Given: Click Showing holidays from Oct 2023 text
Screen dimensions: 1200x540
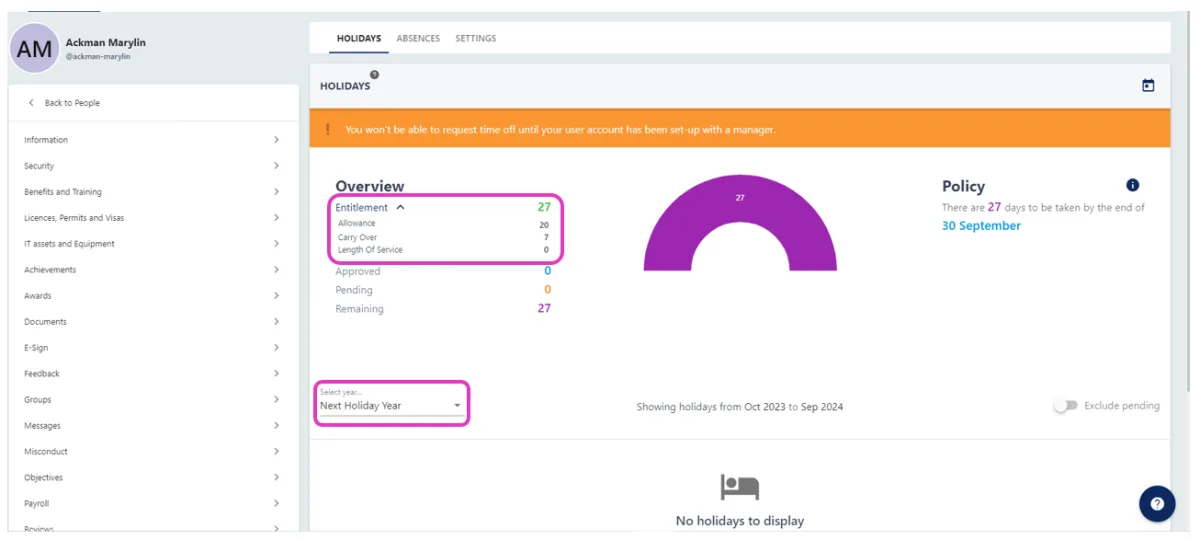Looking at the screenshot, I should tap(740, 407).
